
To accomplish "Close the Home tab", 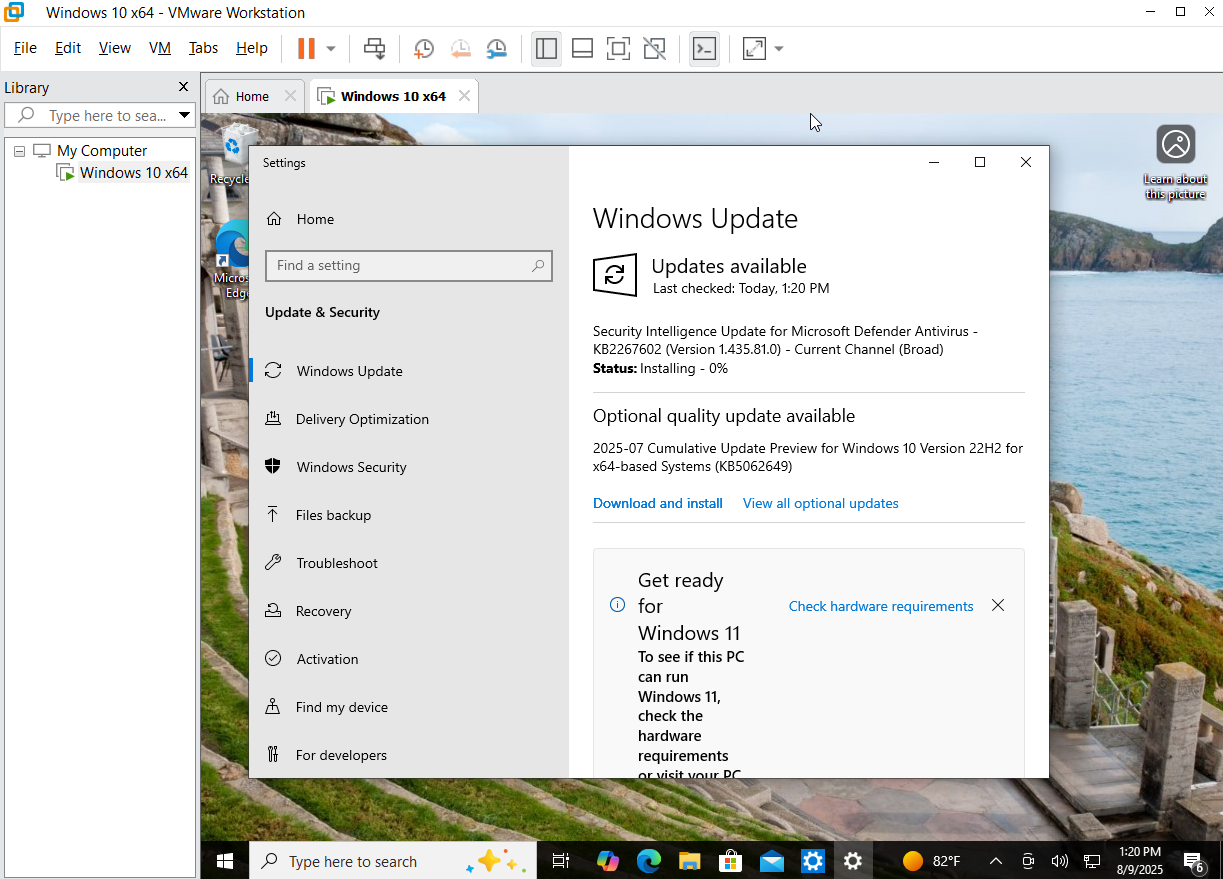I will (x=290, y=96).
